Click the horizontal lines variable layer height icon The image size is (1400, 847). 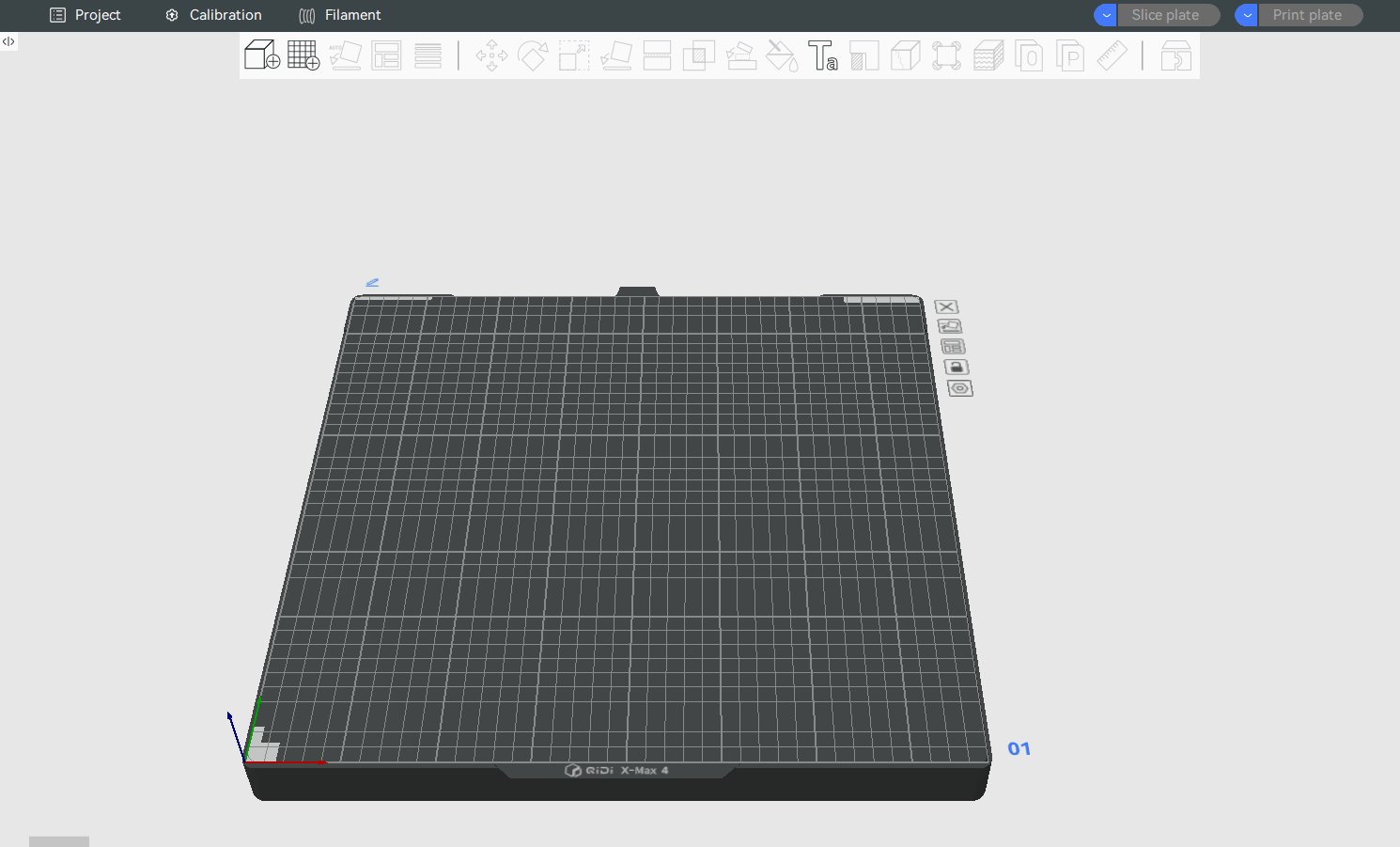pyautogui.click(x=428, y=55)
